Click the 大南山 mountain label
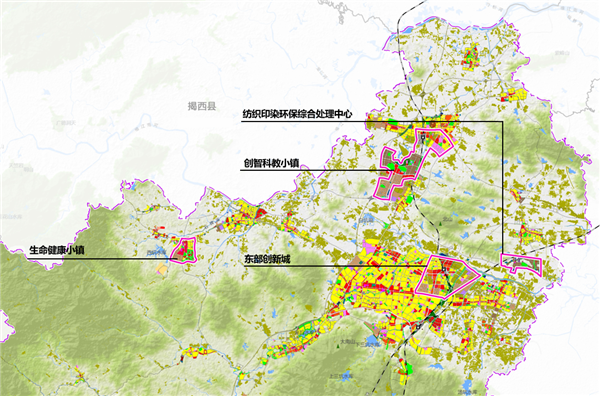The height and width of the screenshot is (396, 600). click(x=347, y=342)
